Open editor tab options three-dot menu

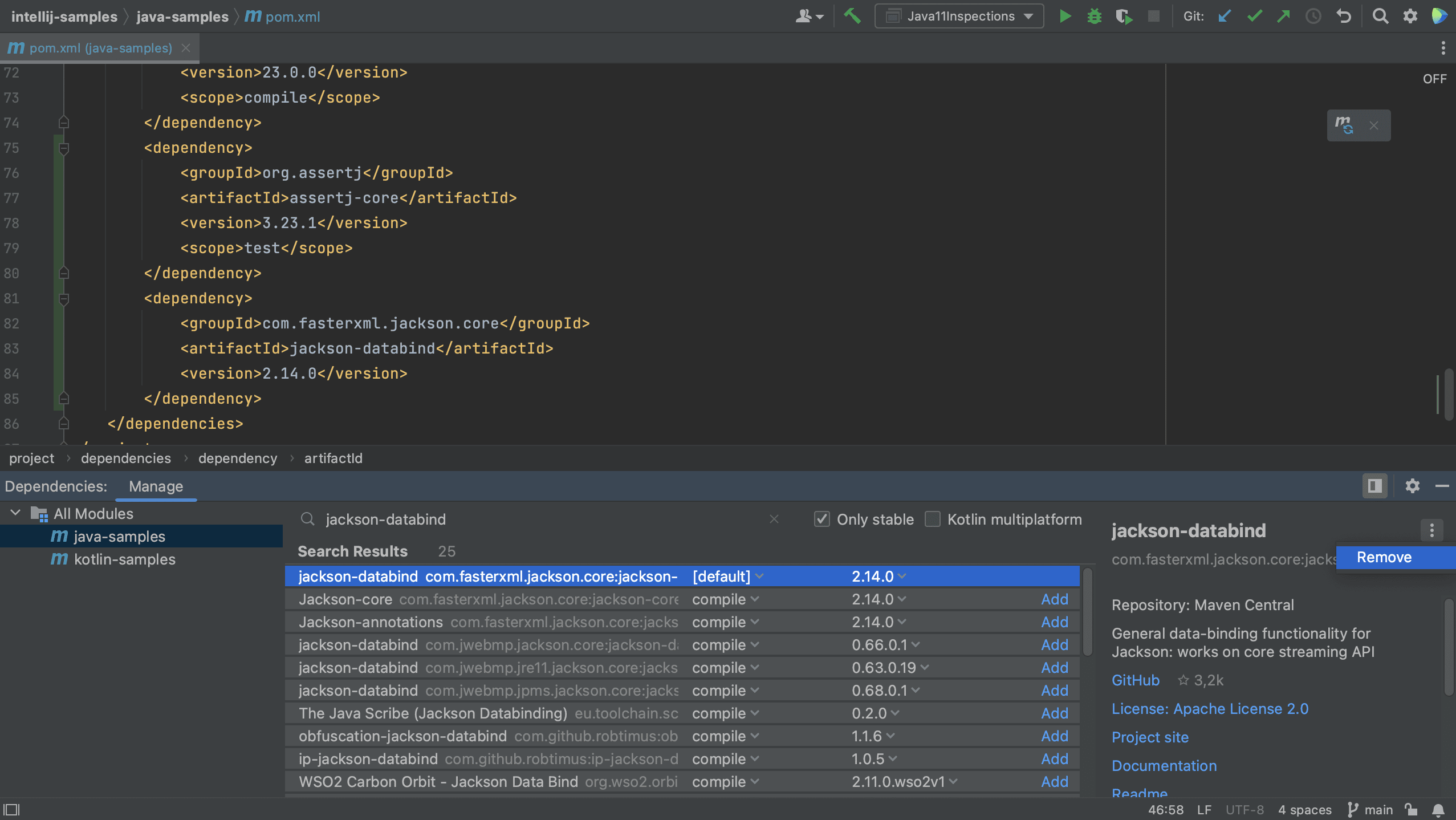click(1443, 48)
